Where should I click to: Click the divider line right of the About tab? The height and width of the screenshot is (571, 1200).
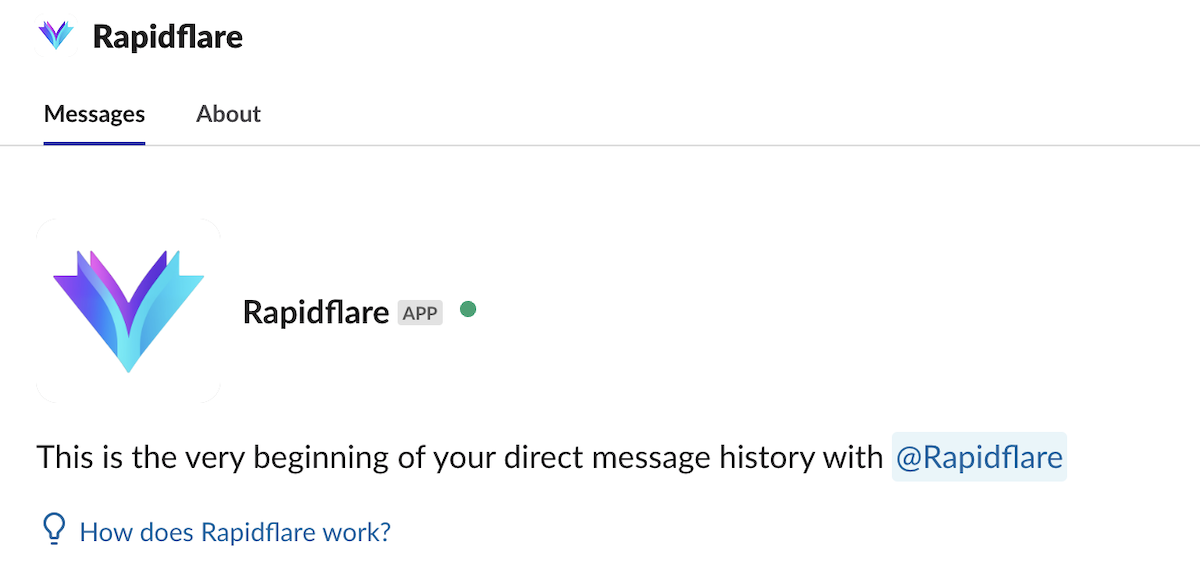pyautogui.click(x=700, y=145)
